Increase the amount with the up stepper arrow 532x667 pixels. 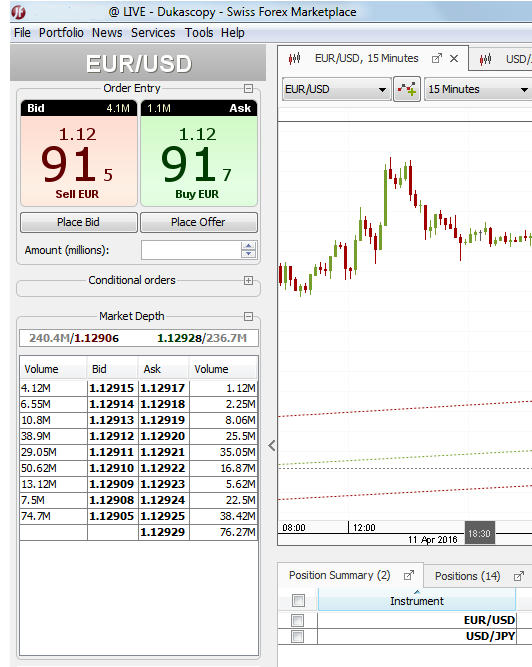pos(248,246)
